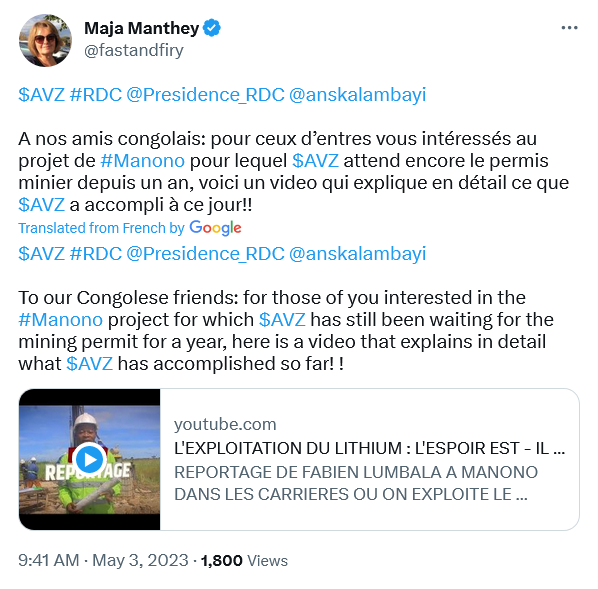
Task: Open @Presidence_RDC mention in original tweet
Action: pyautogui.click(x=205, y=95)
